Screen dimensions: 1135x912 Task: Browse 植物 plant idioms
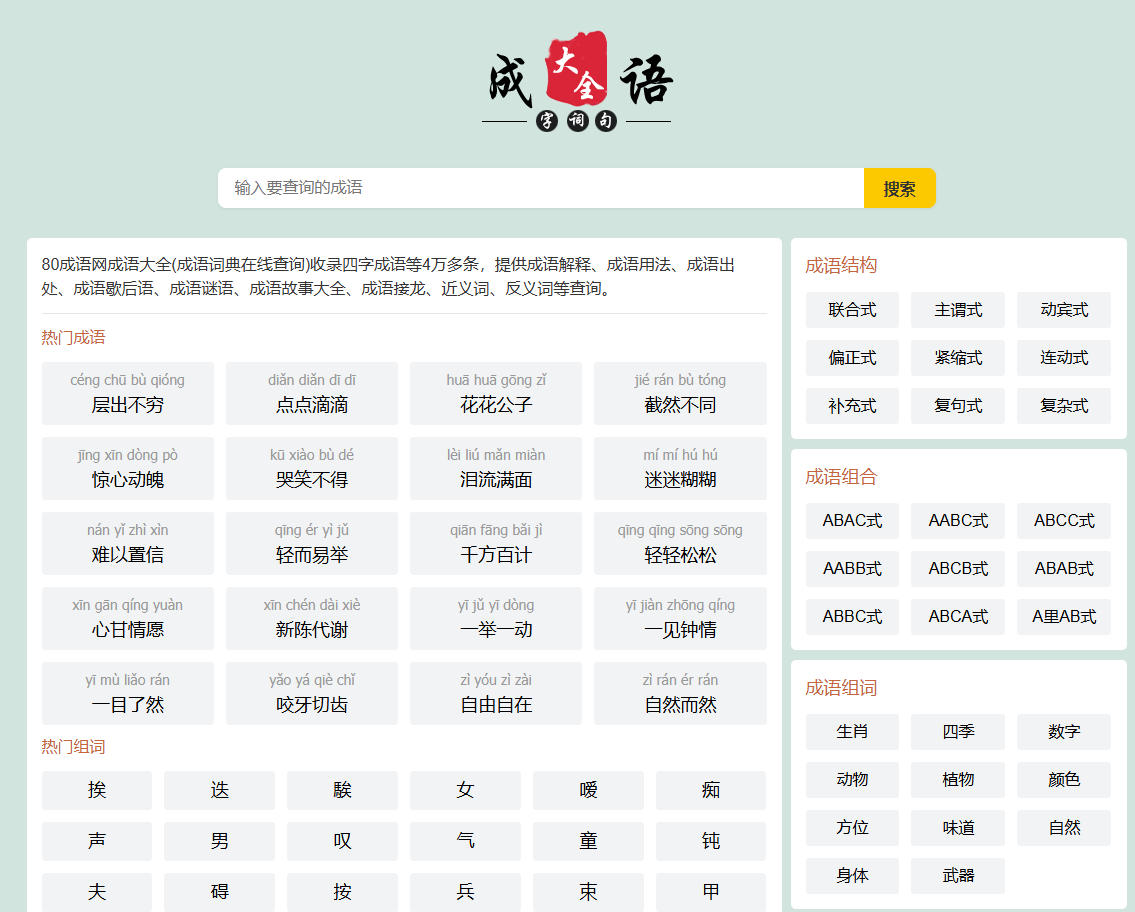(958, 780)
